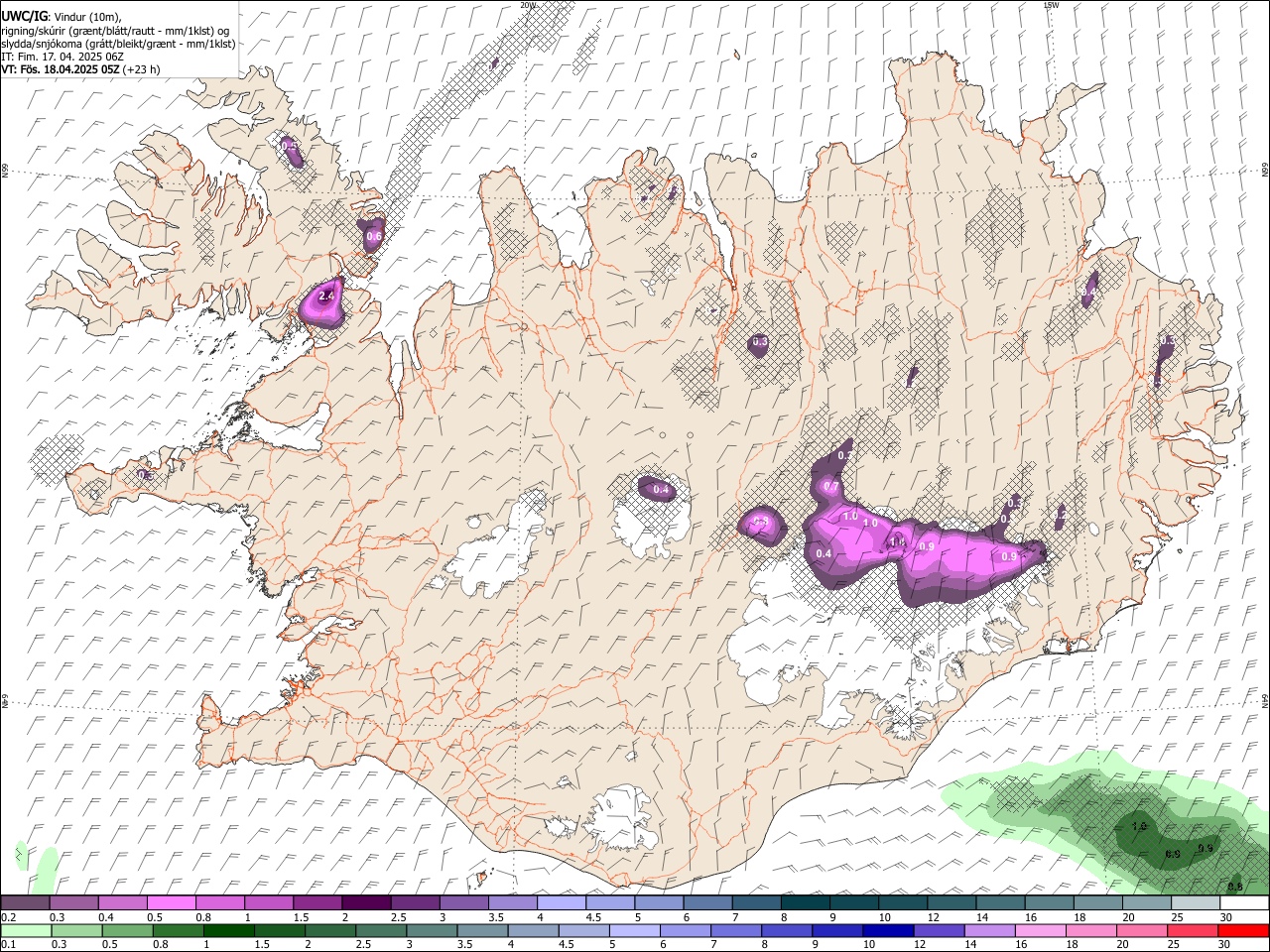The width and height of the screenshot is (1270, 952).
Task: Select the white 30 swatch in upper legend
Action: point(1243,903)
